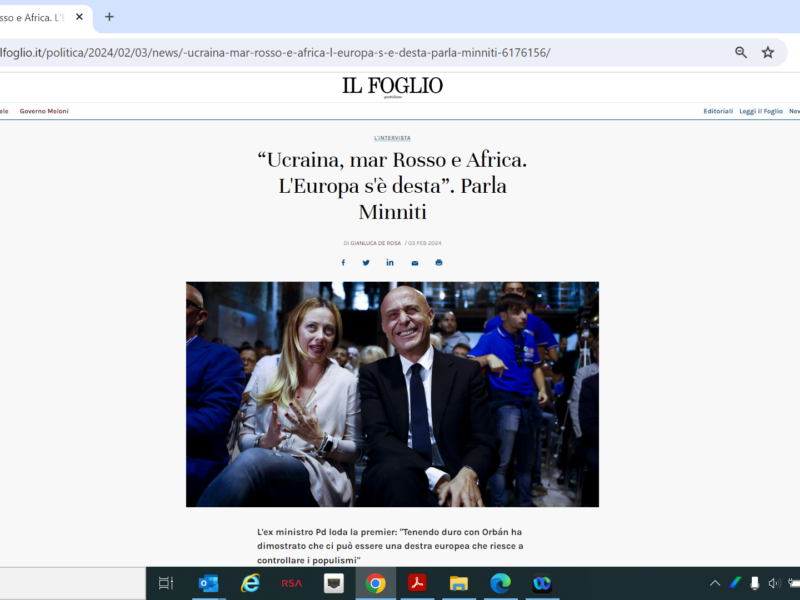Click the zoom magnifier in address bar

[x=741, y=52]
